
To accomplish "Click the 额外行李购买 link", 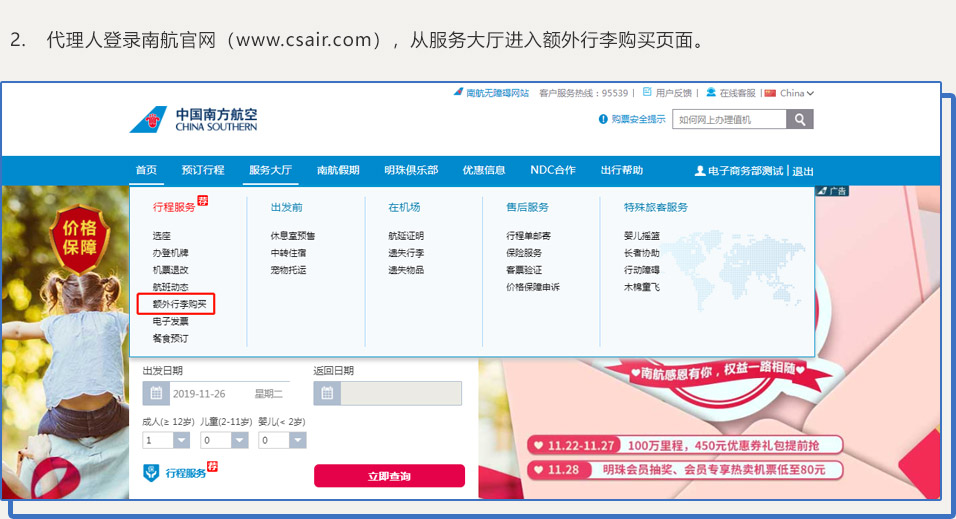I will coord(177,304).
